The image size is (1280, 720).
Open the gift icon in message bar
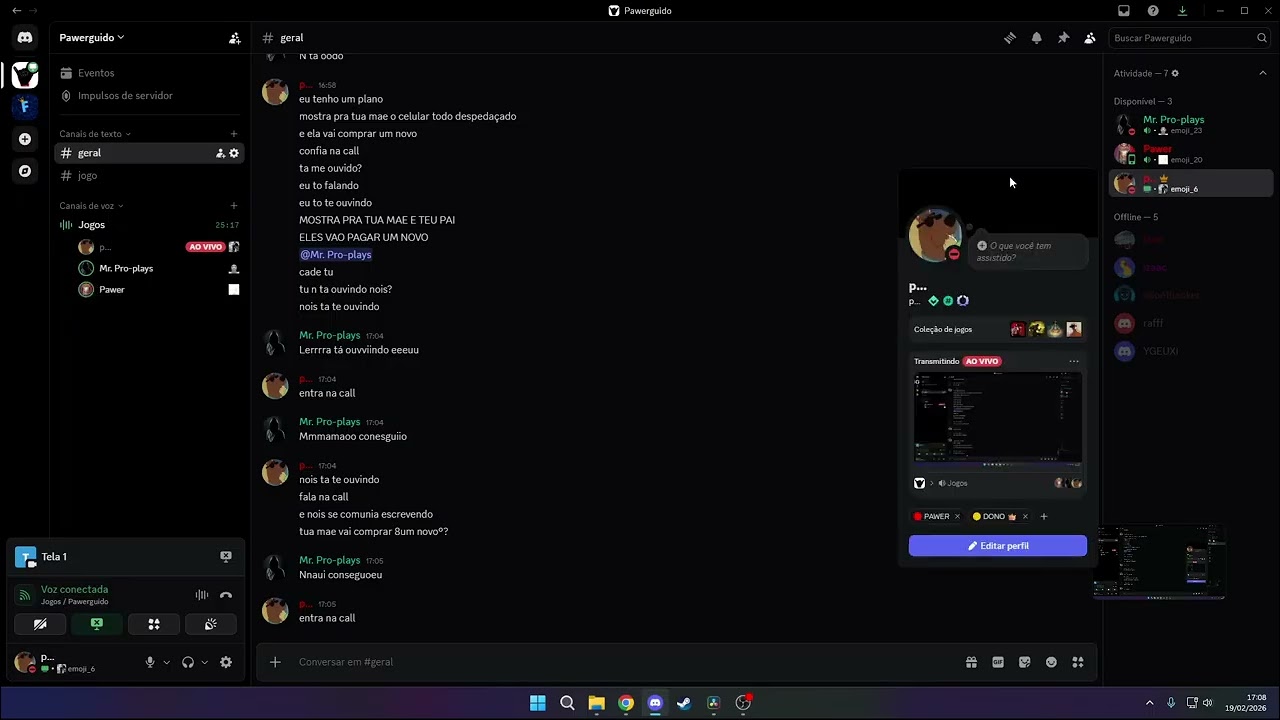(971, 662)
